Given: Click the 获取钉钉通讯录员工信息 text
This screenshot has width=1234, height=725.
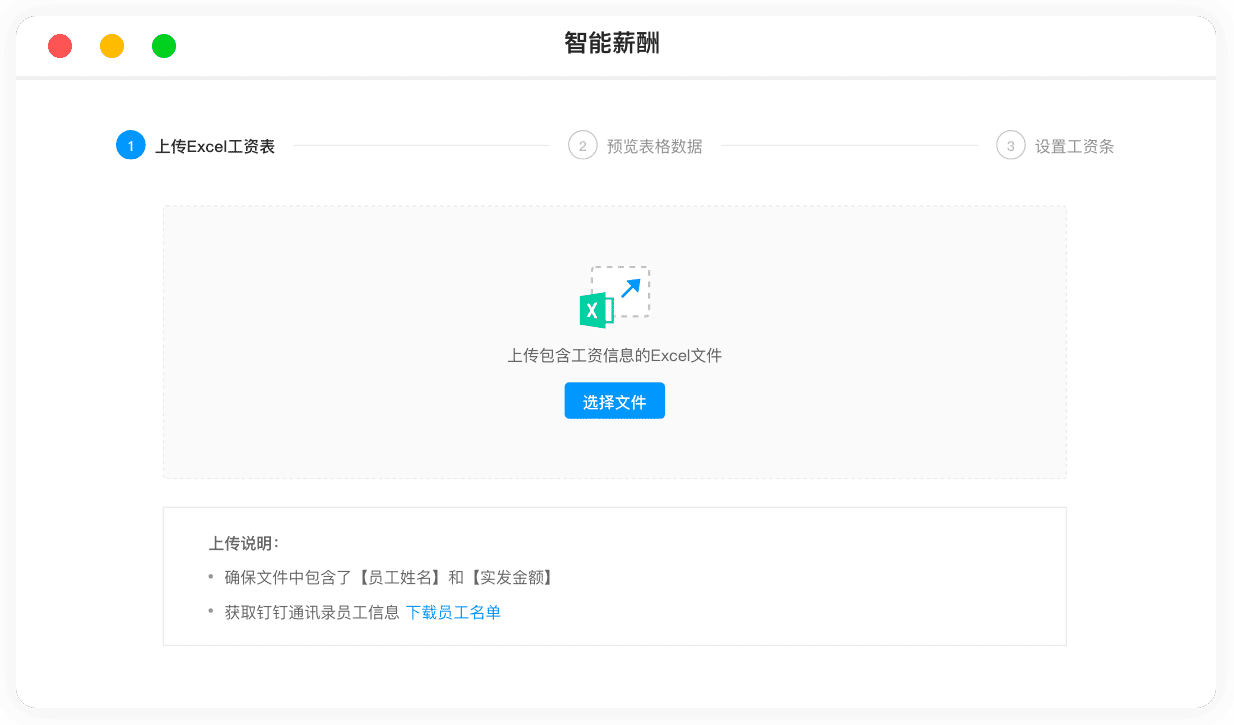Looking at the screenshot, I should click(x=312, y=612).
